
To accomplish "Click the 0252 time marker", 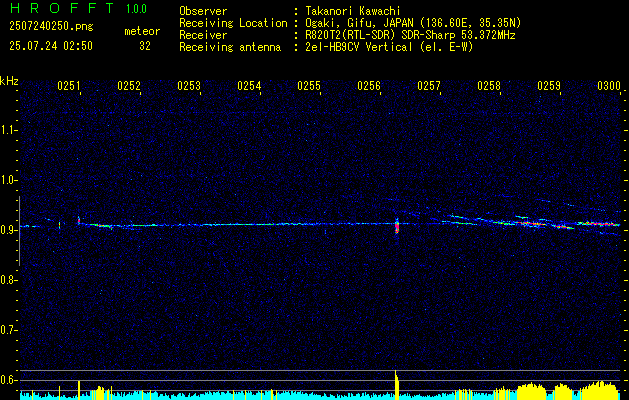I will 129,86.
